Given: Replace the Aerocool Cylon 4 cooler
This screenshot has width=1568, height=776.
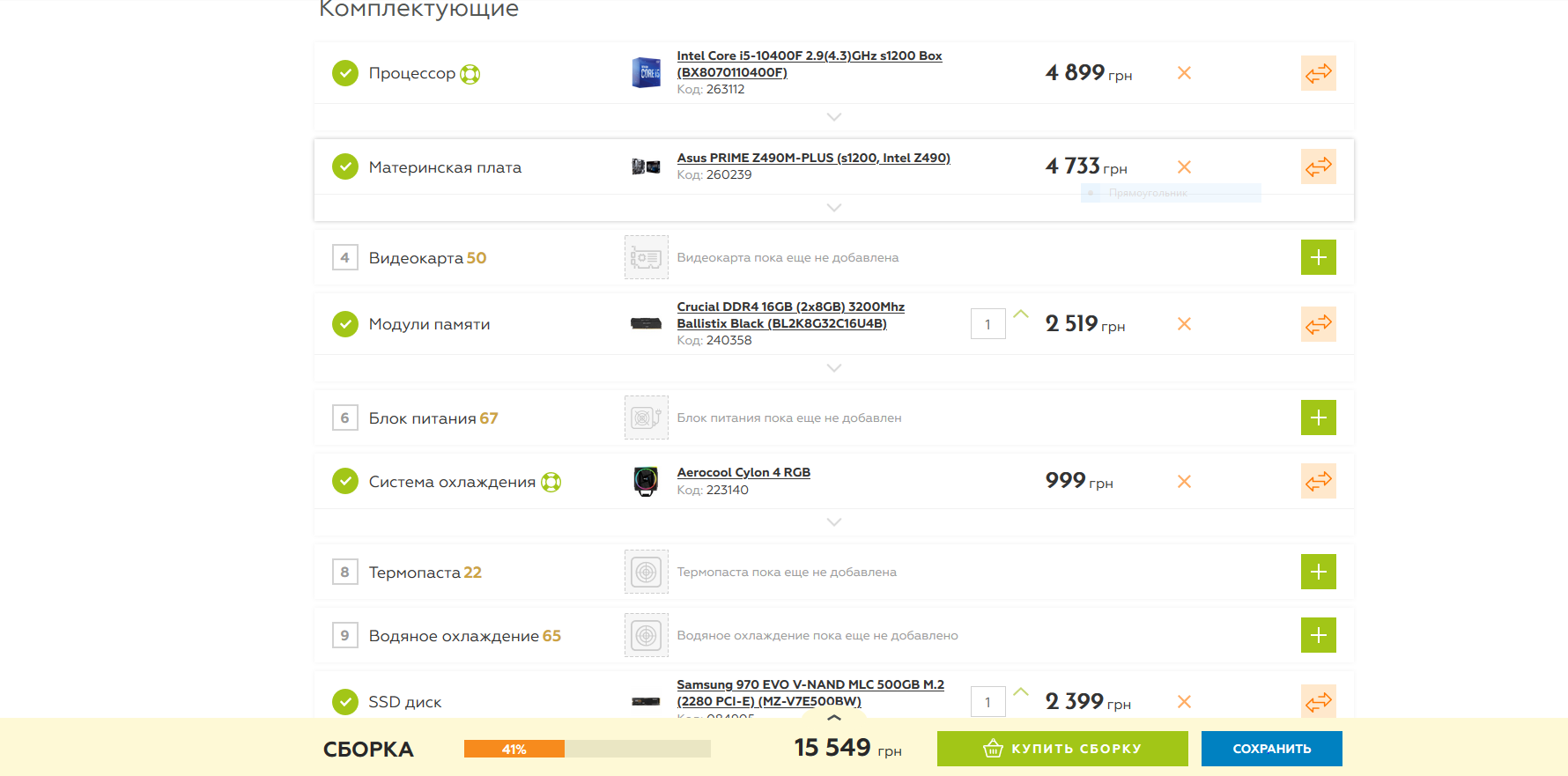Looking at the screenshot, I should pyautogui.click(x=1318, y=481).
